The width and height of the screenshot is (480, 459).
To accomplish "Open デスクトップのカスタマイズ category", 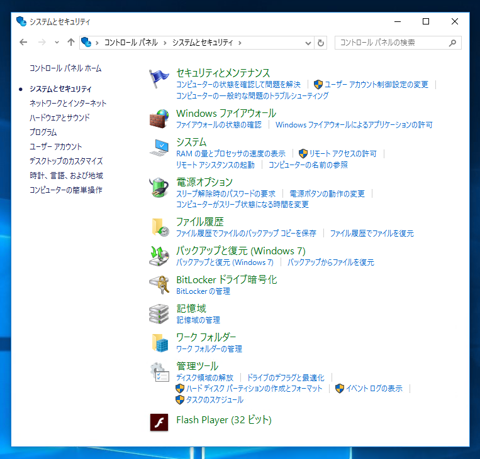I will click(x=66, y=161).
